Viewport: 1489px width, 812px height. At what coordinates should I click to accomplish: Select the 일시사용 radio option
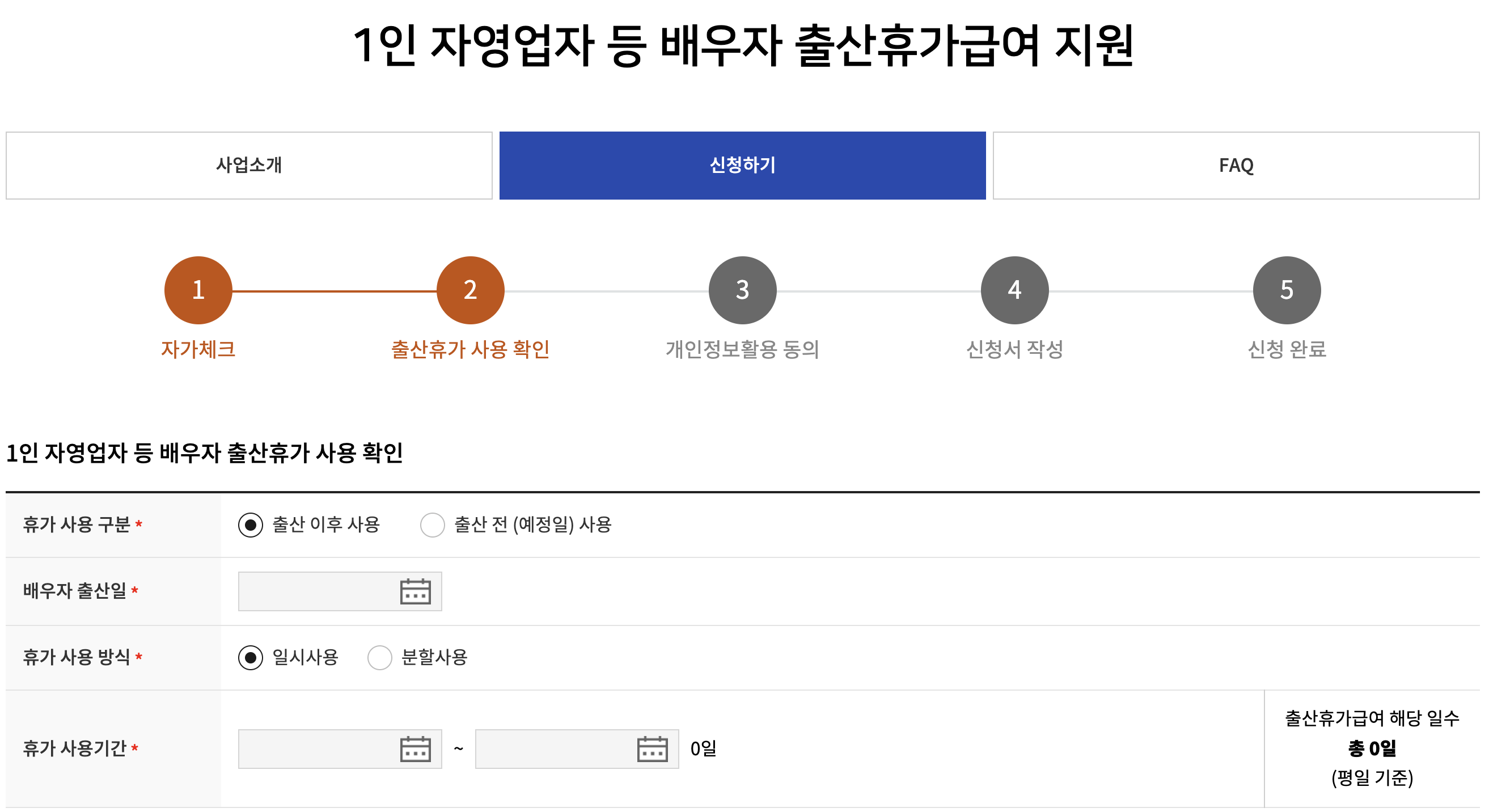pyautogui.click(x=251, y=657)
